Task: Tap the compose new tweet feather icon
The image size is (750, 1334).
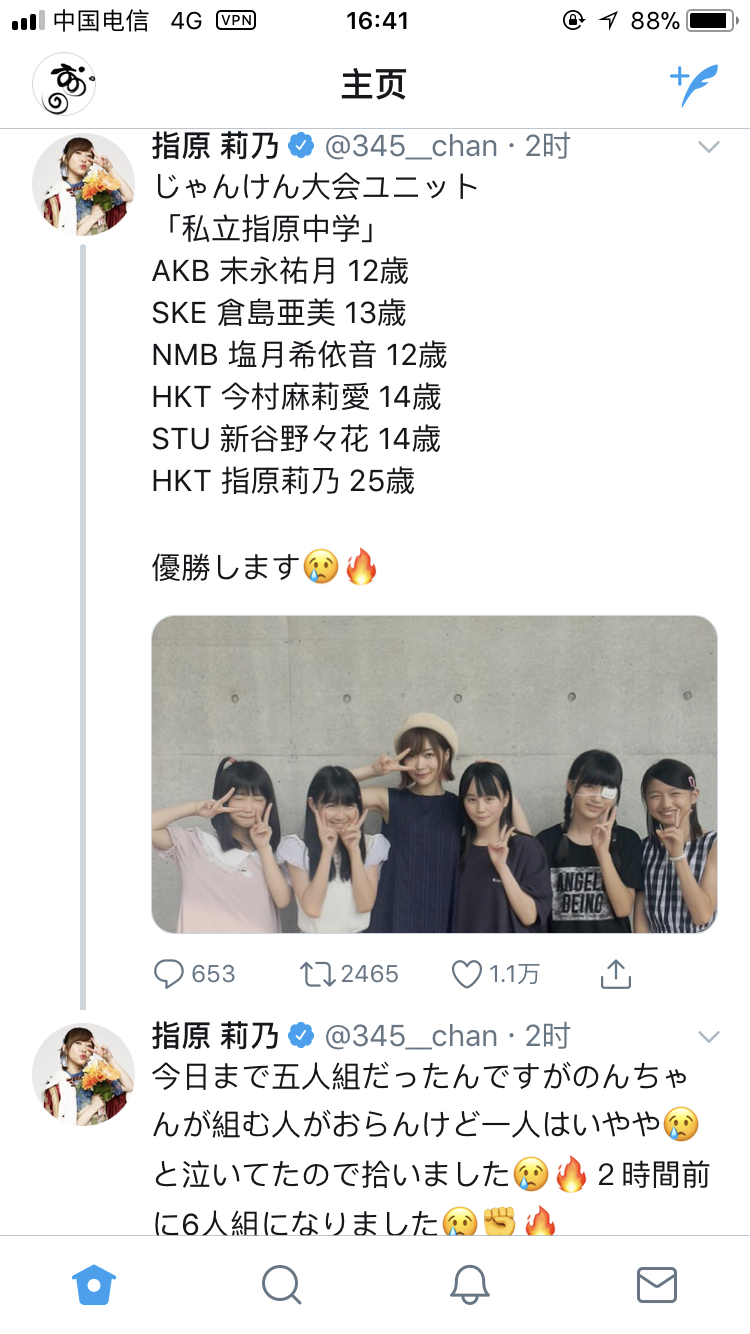Action: coord(694,86)
